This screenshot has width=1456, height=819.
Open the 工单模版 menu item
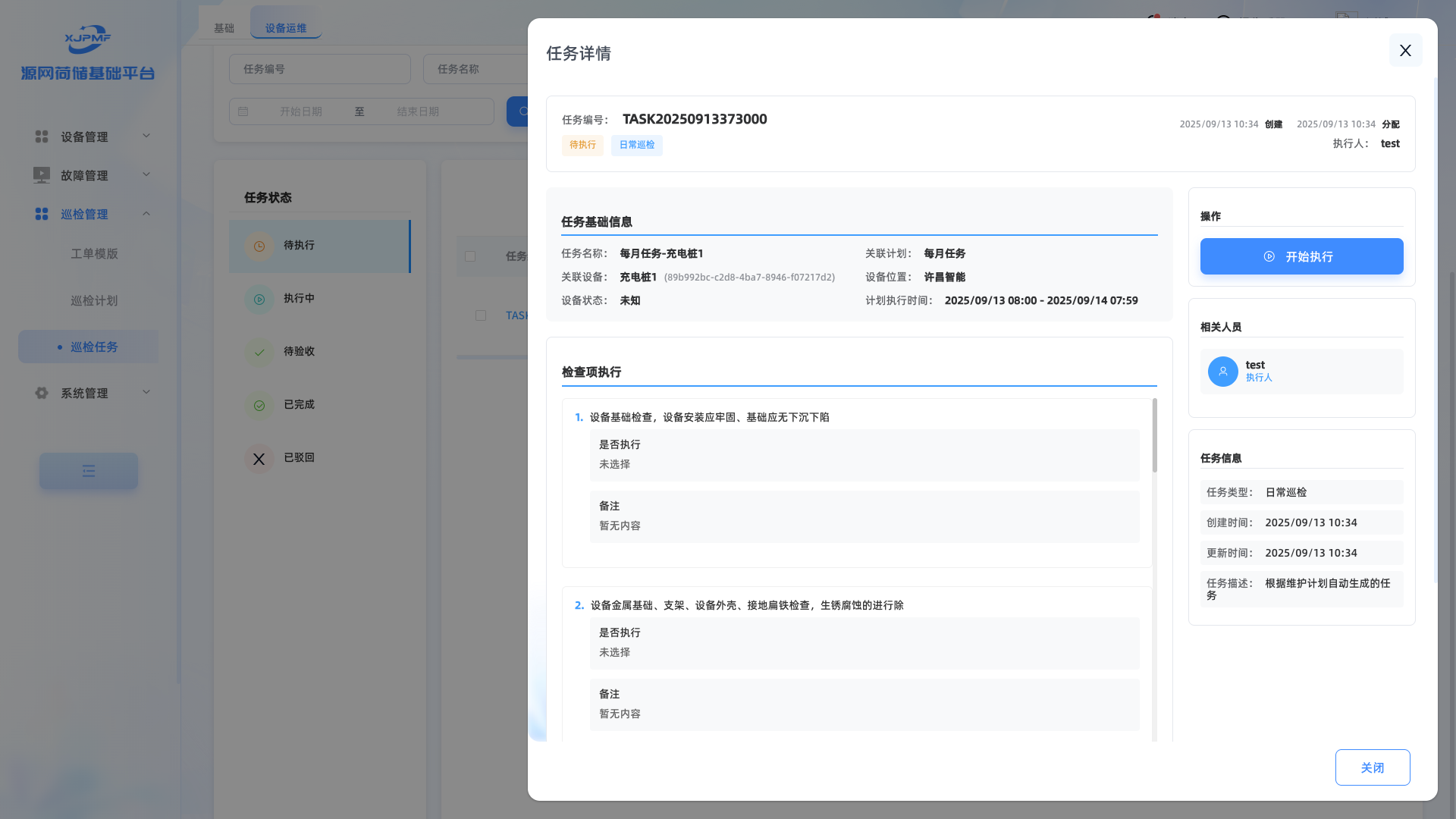[x=94, y=254]
